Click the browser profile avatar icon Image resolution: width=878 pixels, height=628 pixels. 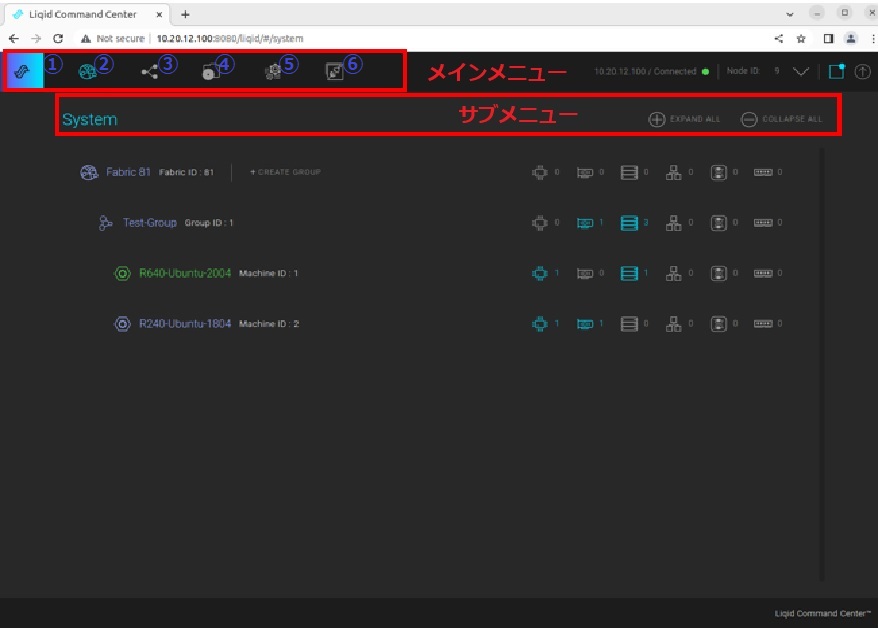[x=851, y=39]
